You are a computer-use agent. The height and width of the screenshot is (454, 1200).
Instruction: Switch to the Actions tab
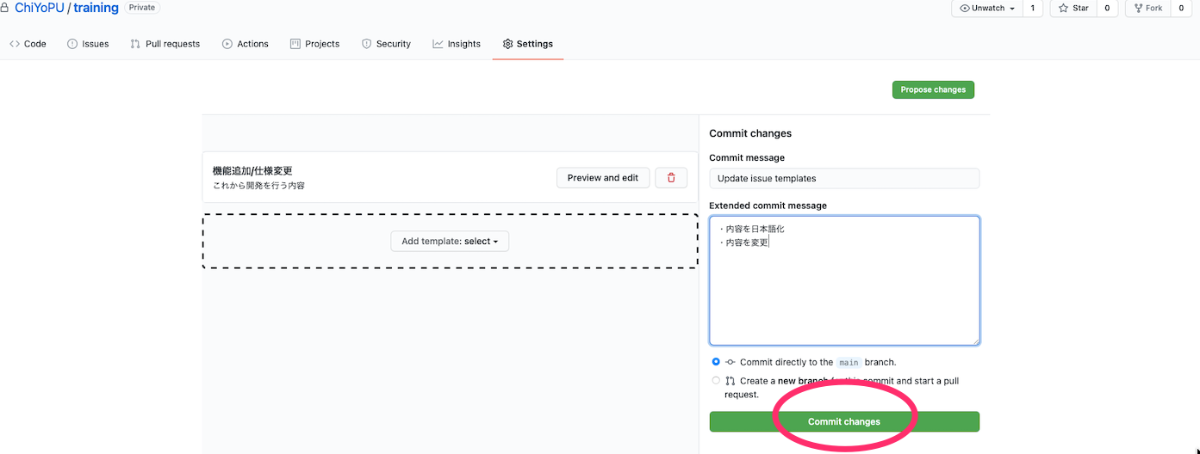tap(245, 44)
